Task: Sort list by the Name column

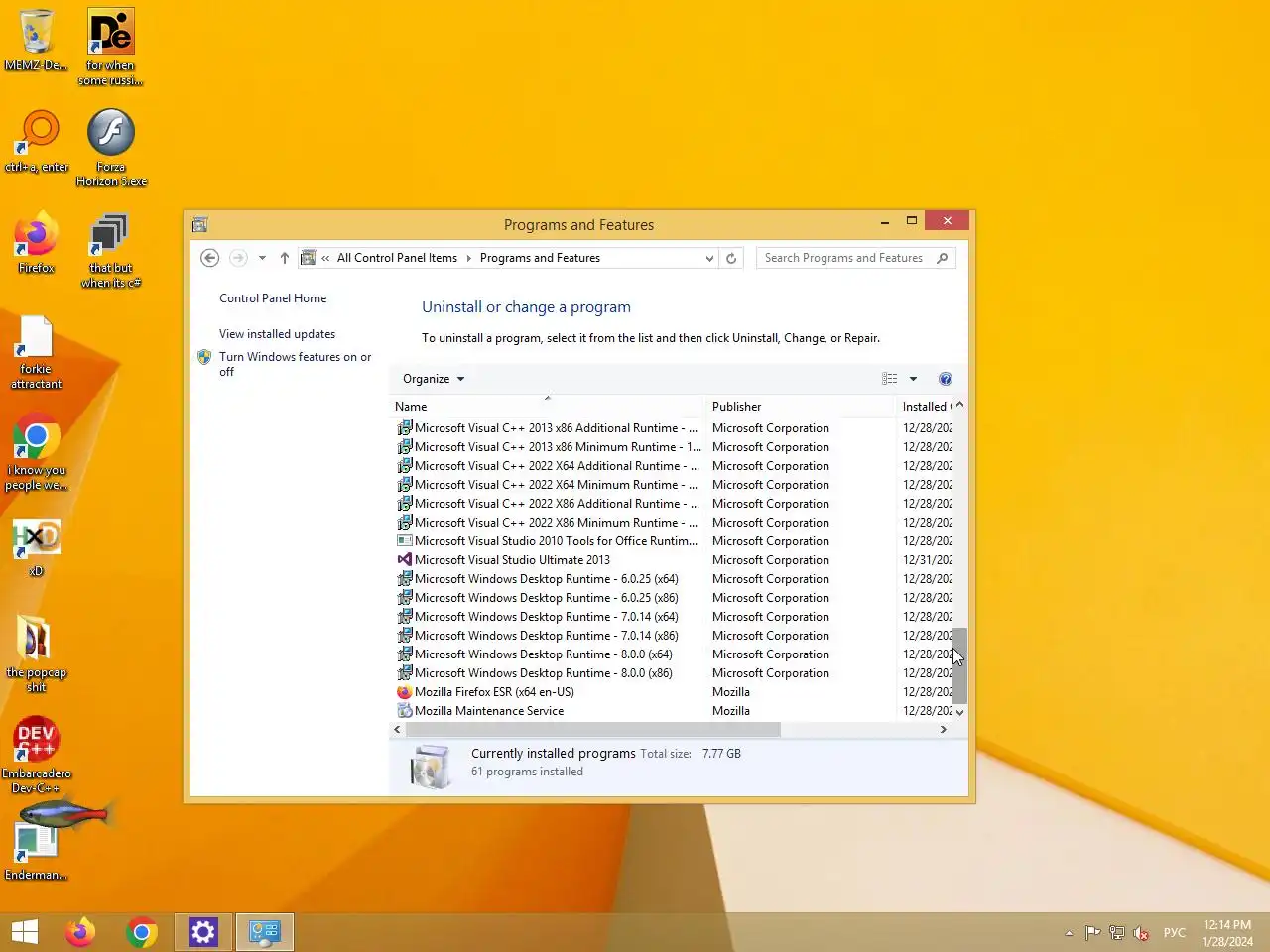Action: tap(548, 407)
